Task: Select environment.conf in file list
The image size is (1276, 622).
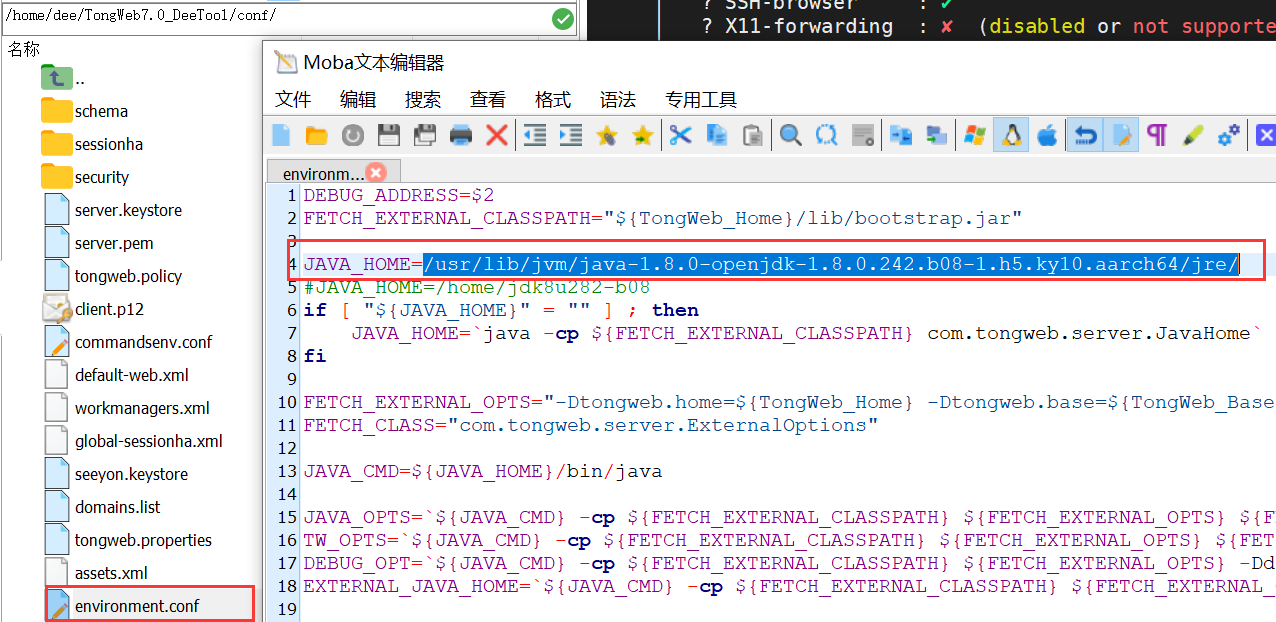Action: pos(136,606)
